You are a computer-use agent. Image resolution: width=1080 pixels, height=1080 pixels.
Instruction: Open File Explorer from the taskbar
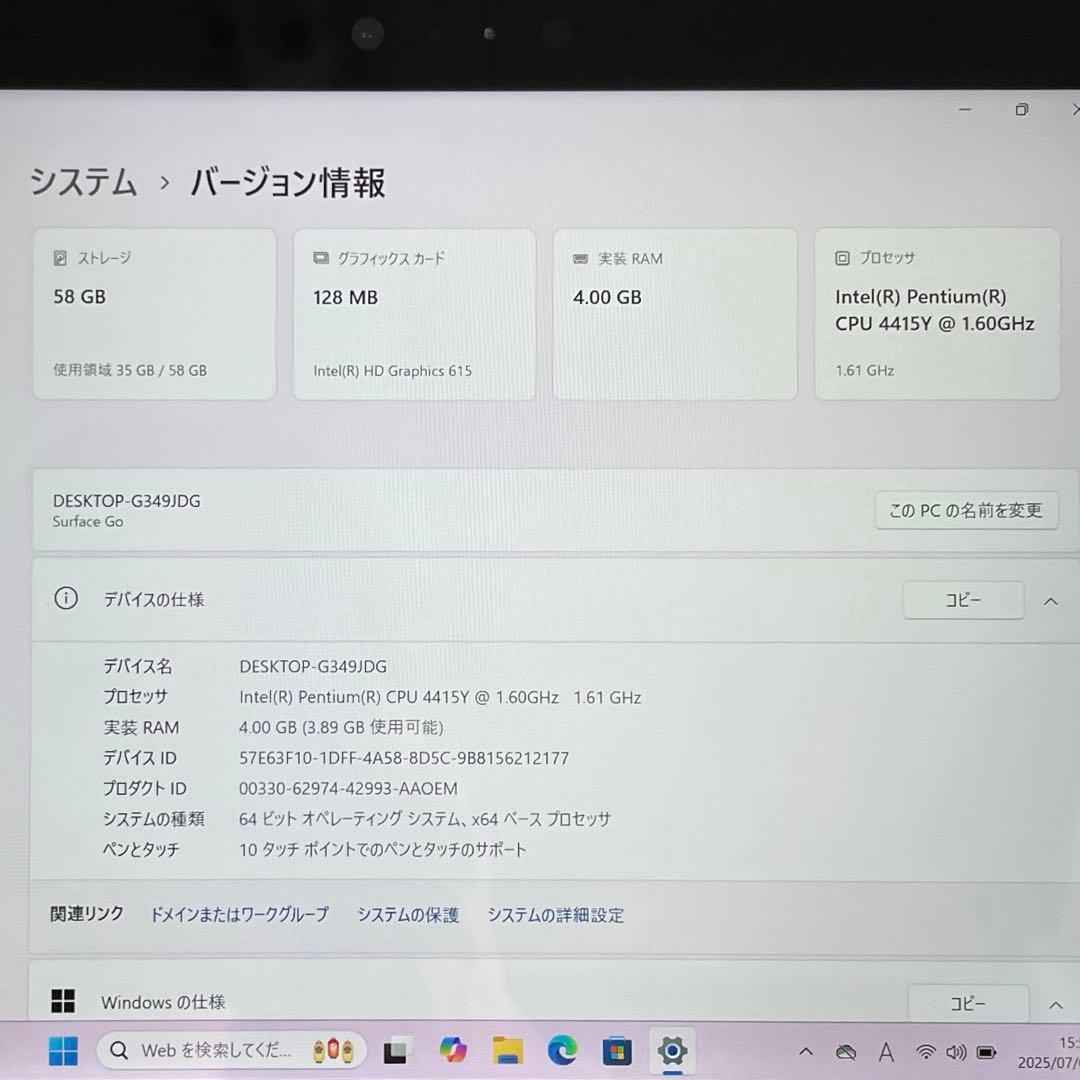(508, 1050)
